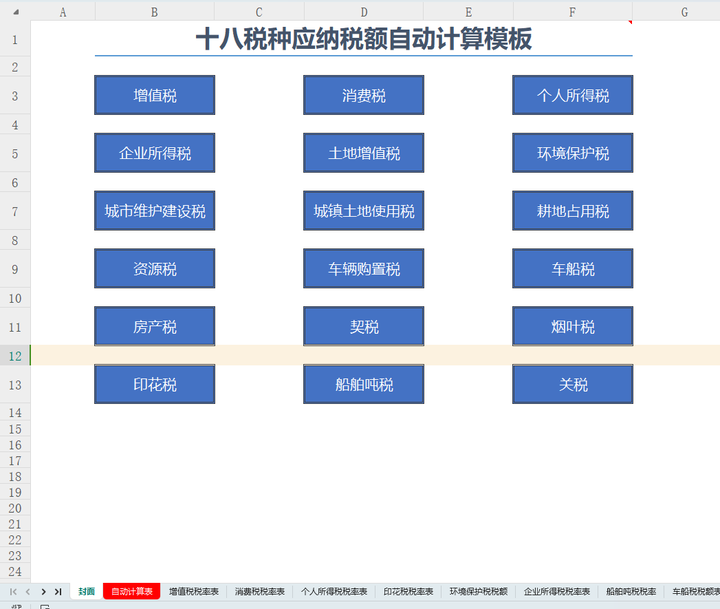
Task: Open the 企业所得税 button
Action: [154, 153]
